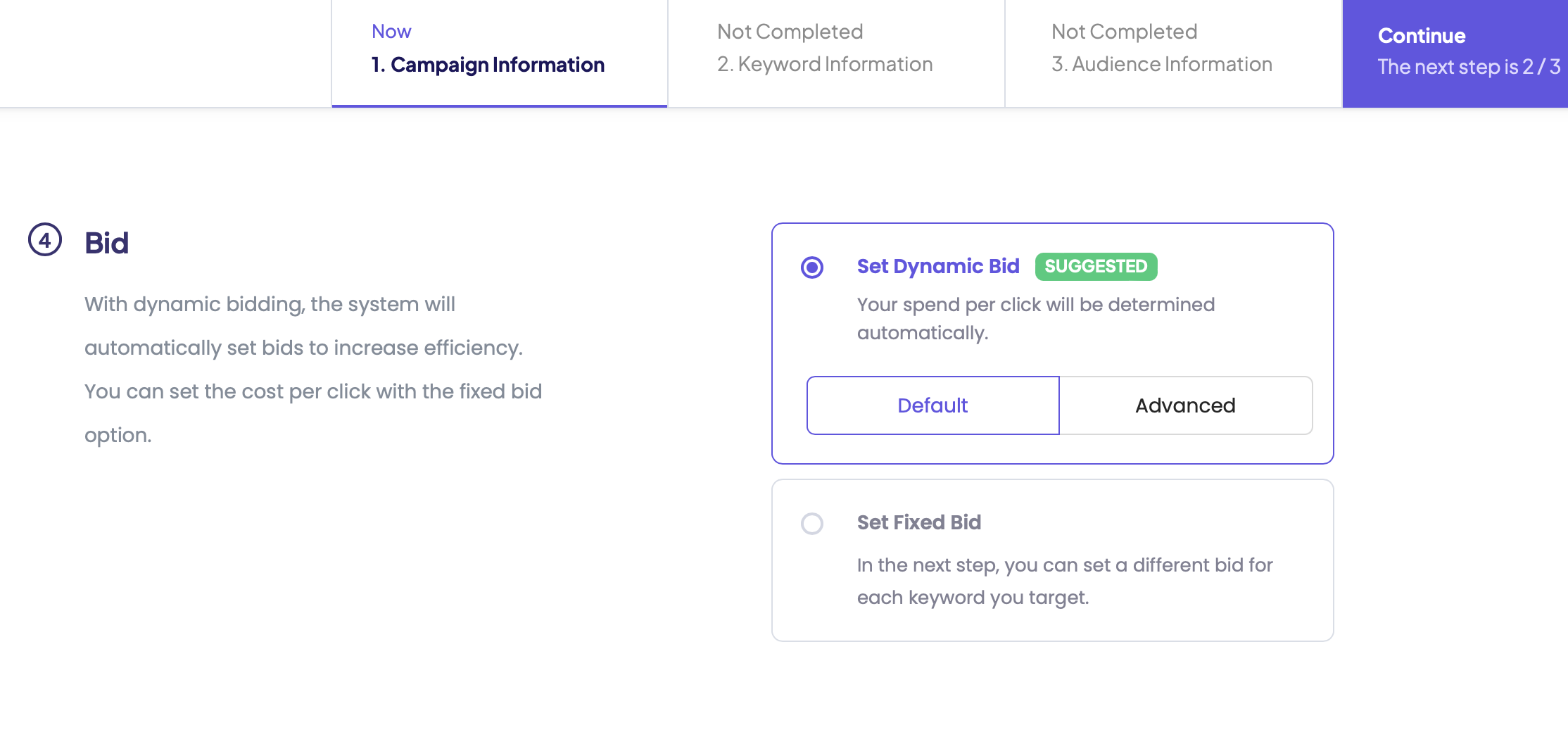Image resolution: width=1568 pixels, height=756 pixels.
Task: Click the purple progress underline below Campaign Information
Action: pos(499,105)
